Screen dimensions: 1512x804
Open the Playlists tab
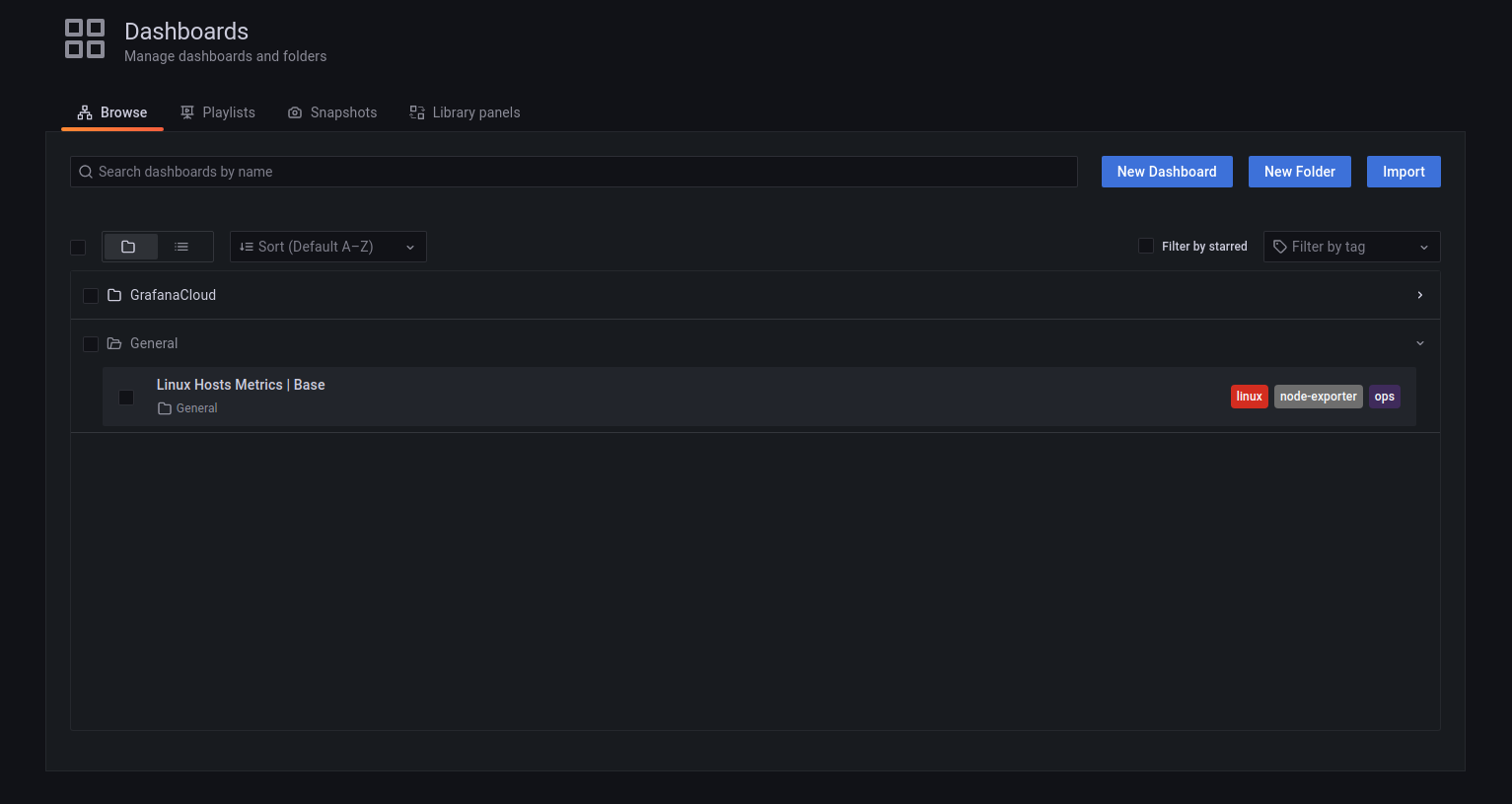click(218, 112)
